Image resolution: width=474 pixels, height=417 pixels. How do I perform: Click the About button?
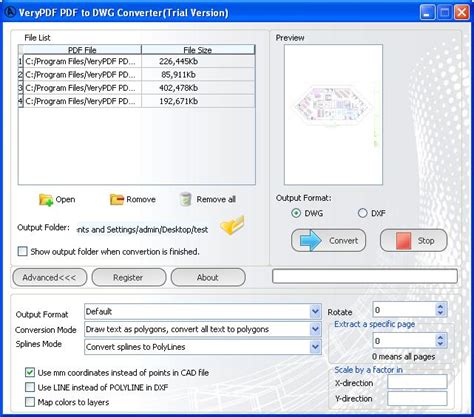click(208, 277)
